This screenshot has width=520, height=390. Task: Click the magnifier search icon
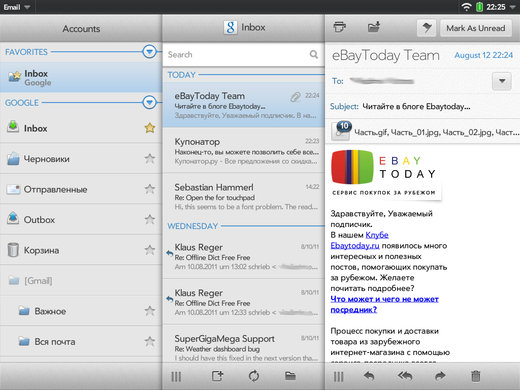[x=314, y=54]
